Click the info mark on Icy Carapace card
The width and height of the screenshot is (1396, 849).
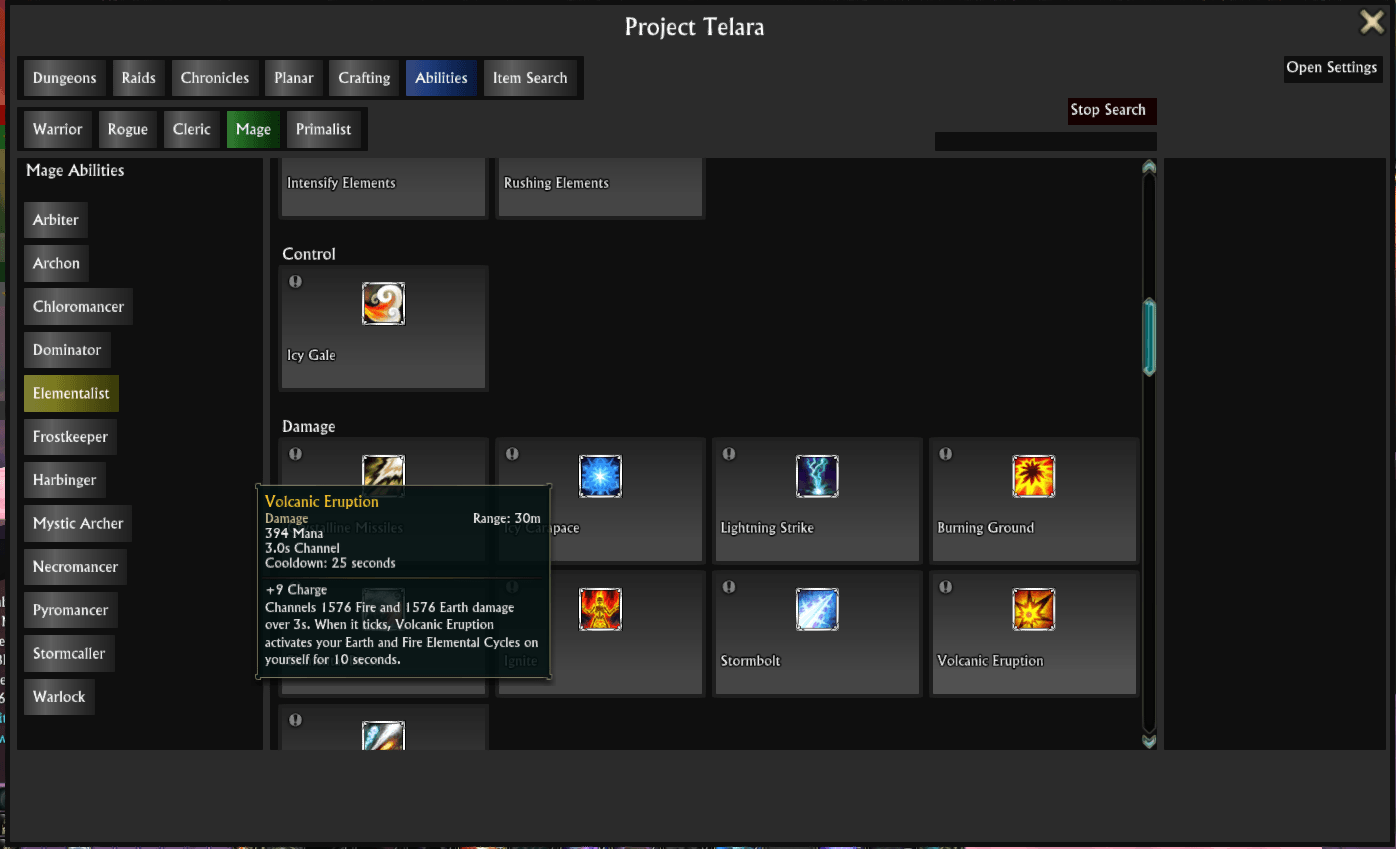[x=512, y=454]
